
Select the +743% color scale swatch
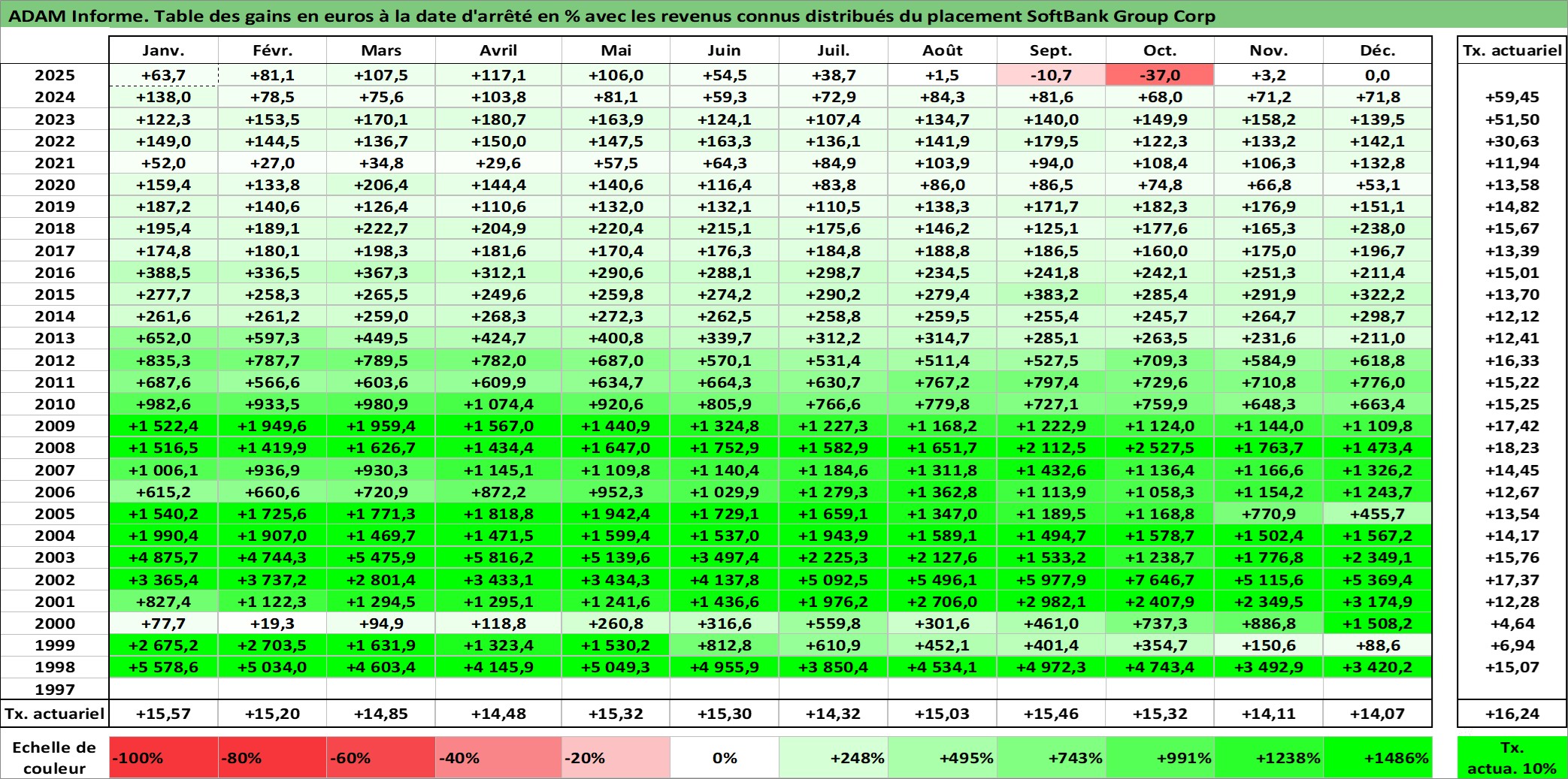(x=1052, y=757)
